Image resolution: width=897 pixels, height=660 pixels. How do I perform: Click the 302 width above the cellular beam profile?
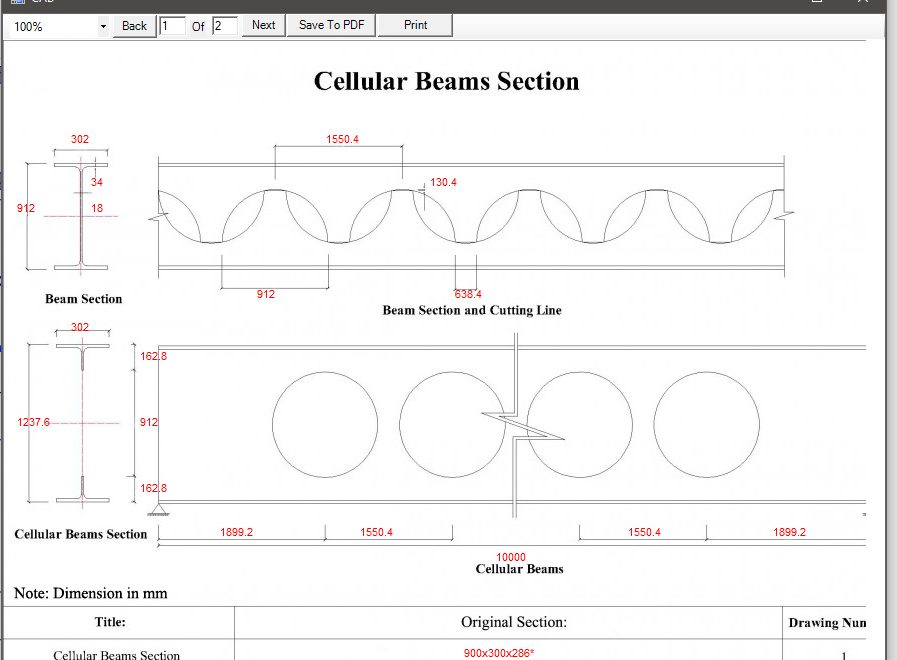[80, 327]
